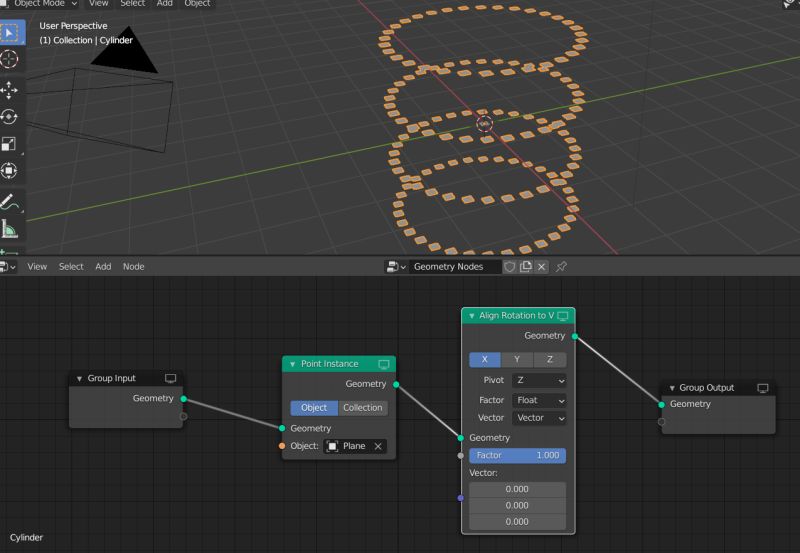This screenshot has width=800, height=553.
Task: Adjust the Factor slider value
Action: (x=517, y=456)
